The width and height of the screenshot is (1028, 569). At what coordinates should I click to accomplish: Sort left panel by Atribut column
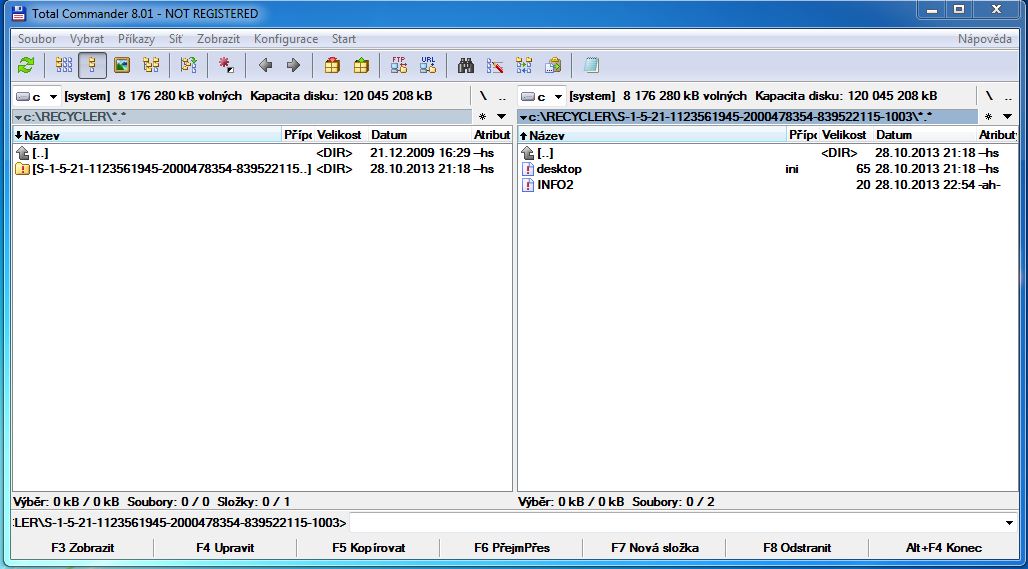491,135
